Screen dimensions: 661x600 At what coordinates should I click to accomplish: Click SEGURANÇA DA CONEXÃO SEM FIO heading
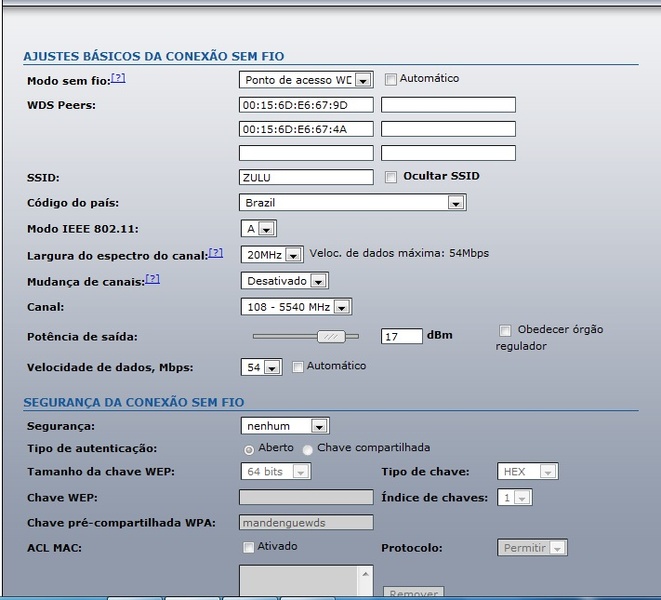point(134,403)
